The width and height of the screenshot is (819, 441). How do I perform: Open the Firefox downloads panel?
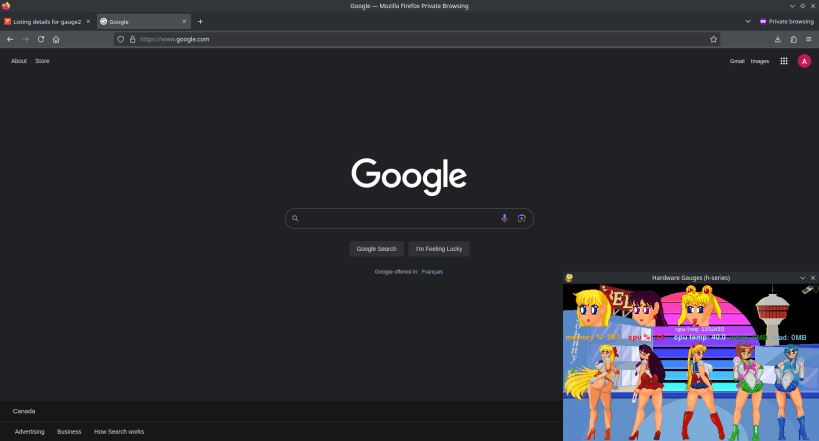tap(778, 39)
